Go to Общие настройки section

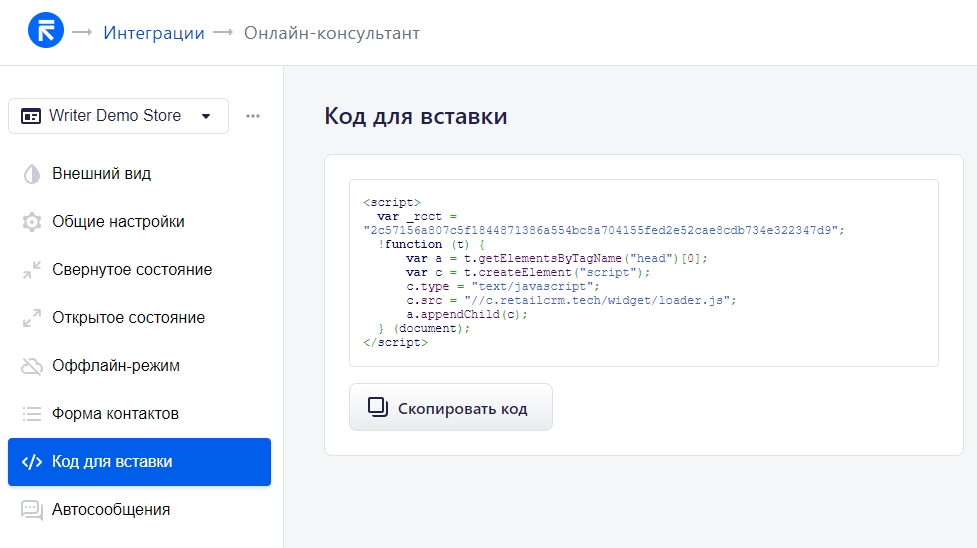[118, 222]
